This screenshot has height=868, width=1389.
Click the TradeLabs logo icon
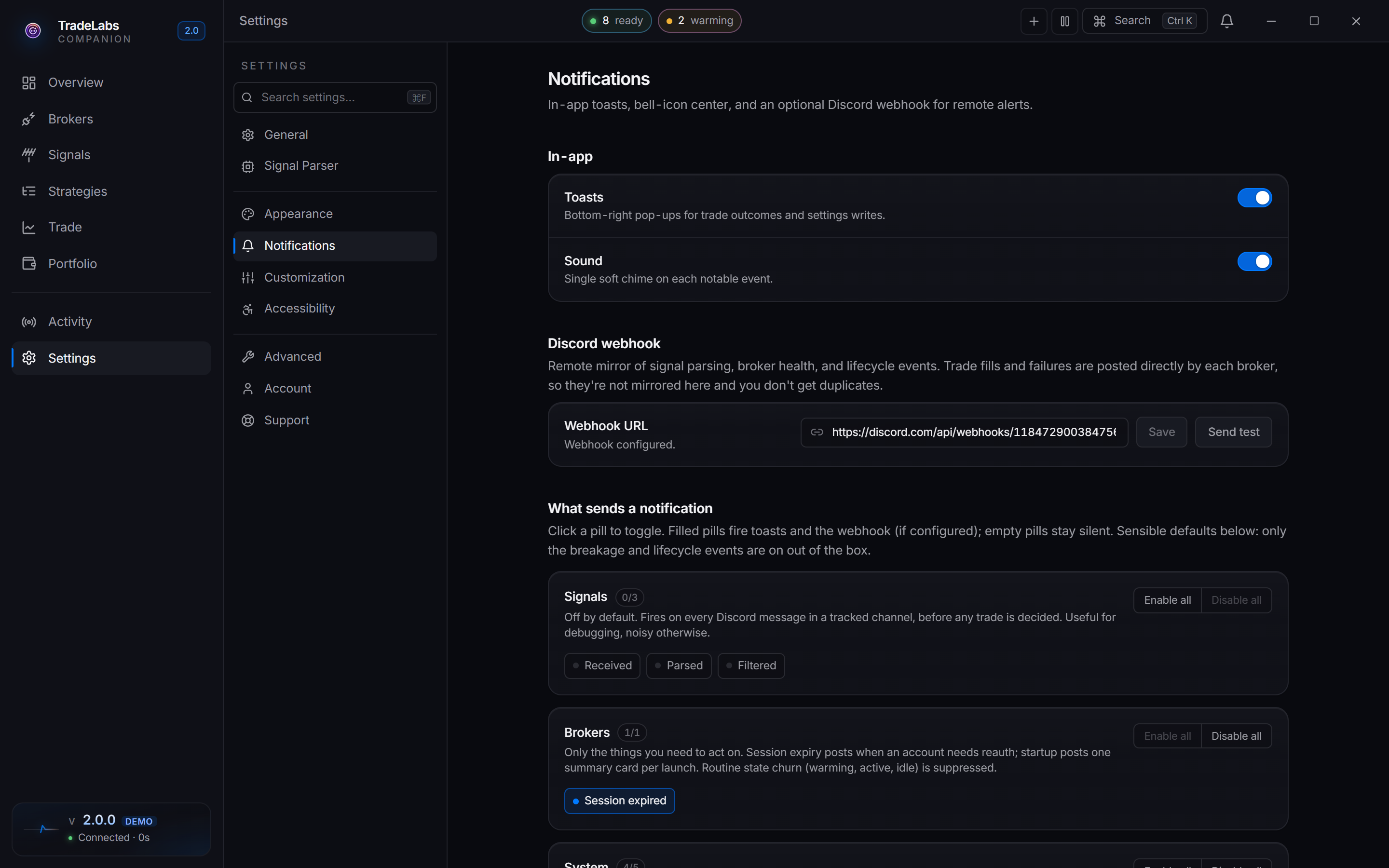(x=33, y=30)
